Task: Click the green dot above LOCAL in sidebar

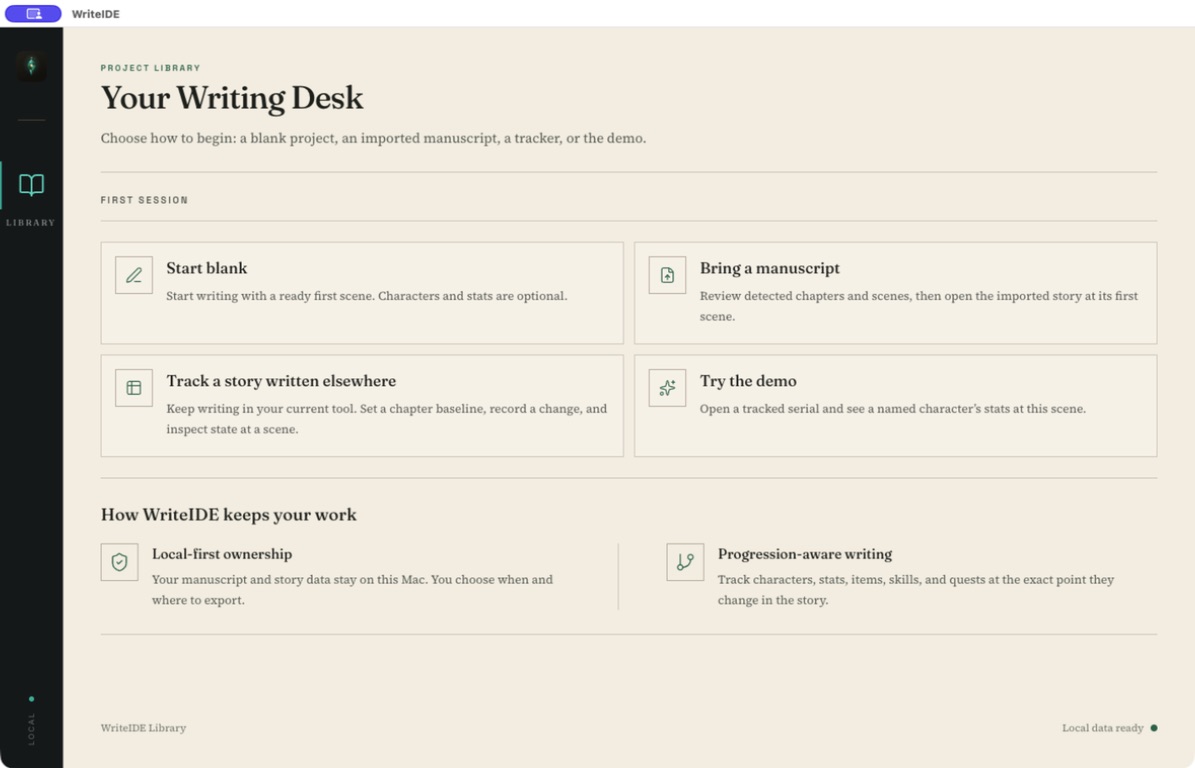Action: point(31,699)
